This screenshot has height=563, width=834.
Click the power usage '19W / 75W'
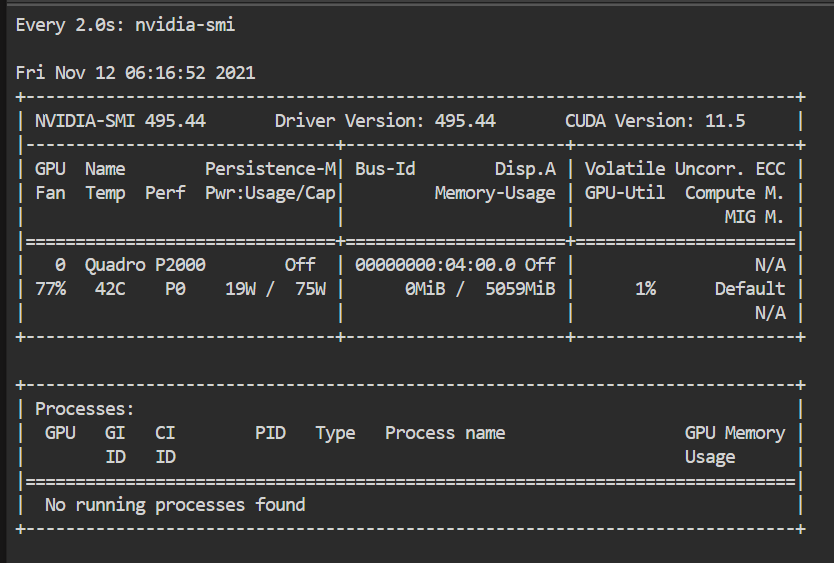276,288
